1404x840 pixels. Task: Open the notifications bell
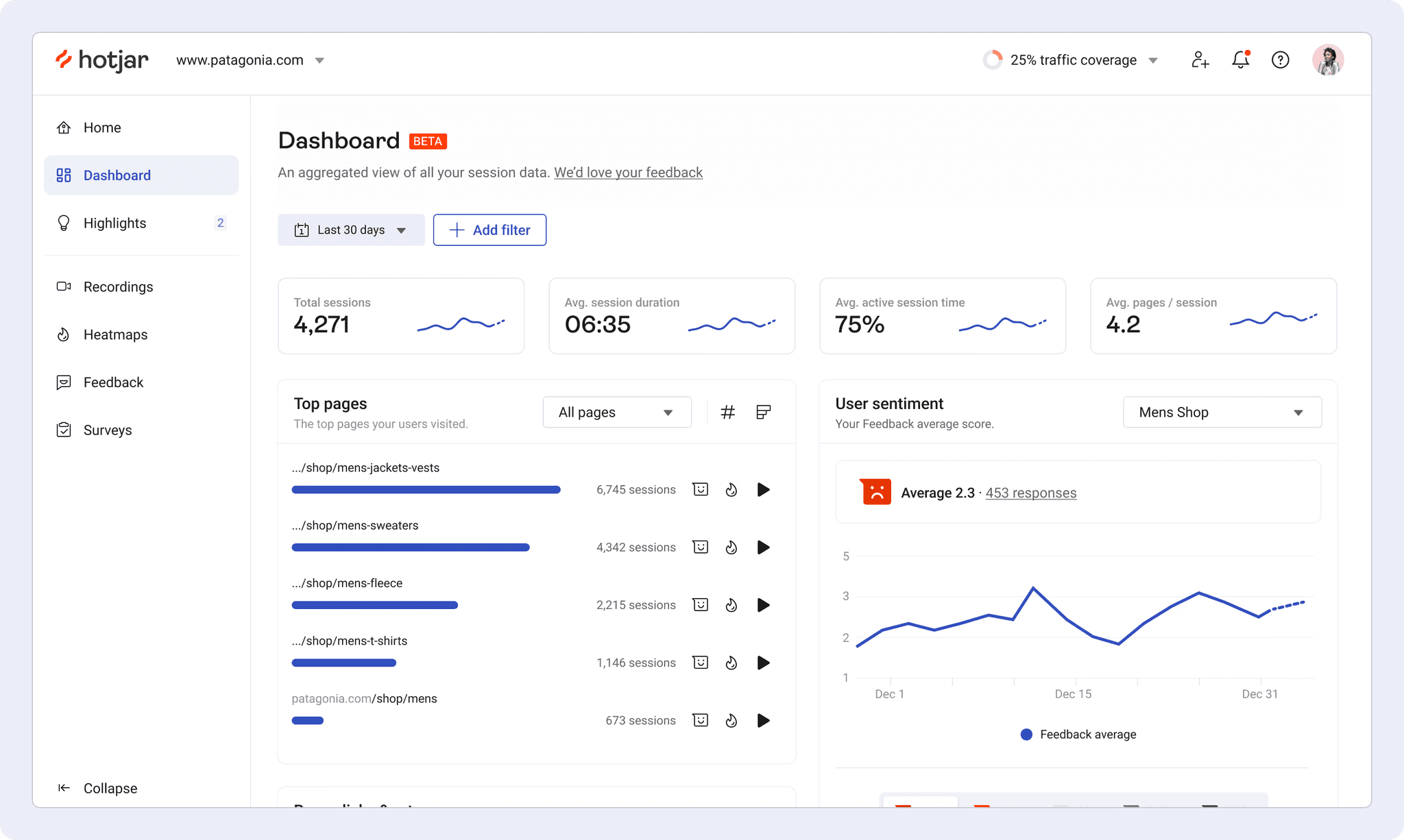1241,60
